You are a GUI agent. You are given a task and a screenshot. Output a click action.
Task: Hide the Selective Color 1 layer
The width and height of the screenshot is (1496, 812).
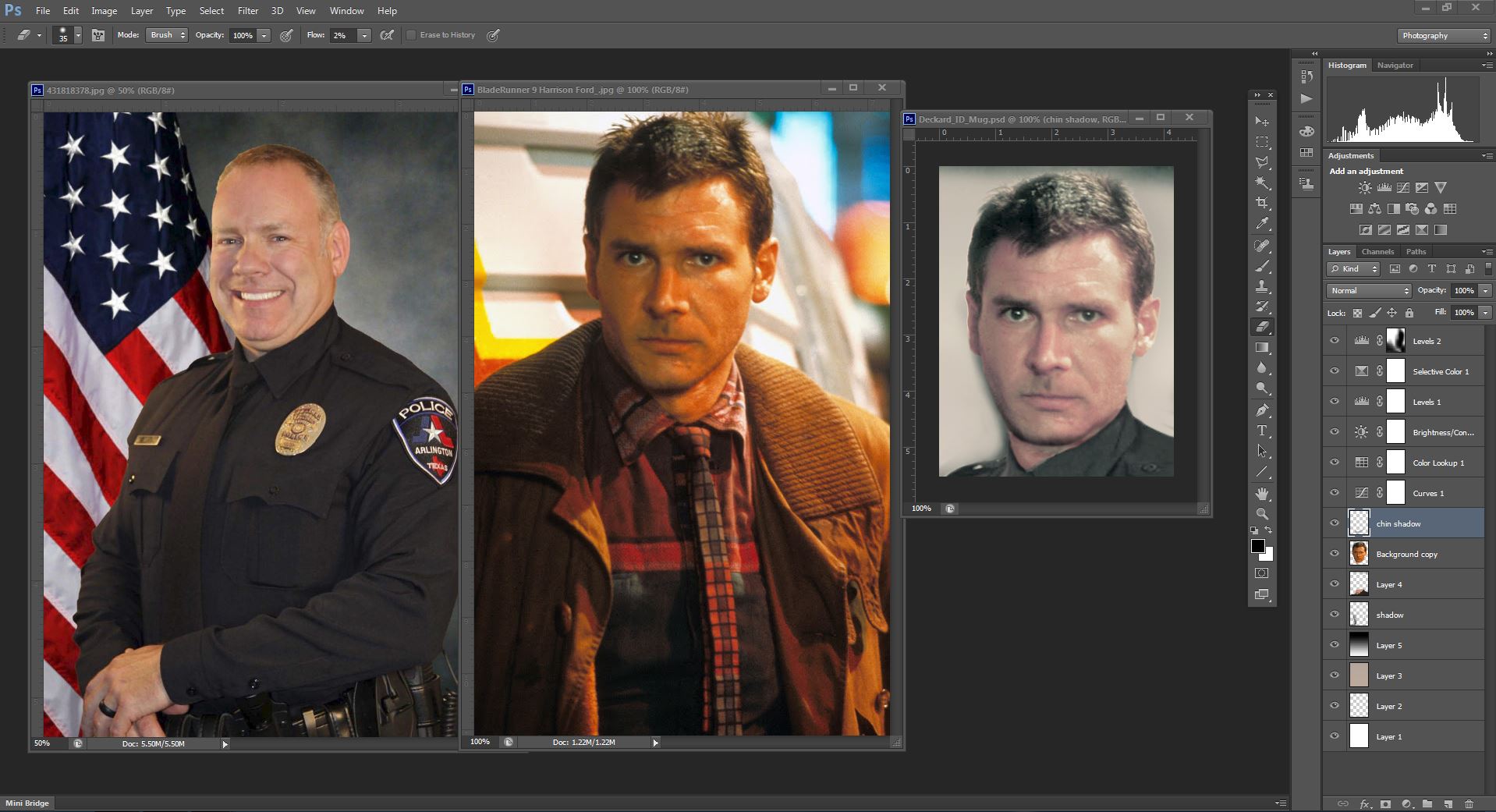coord(1335,371)
